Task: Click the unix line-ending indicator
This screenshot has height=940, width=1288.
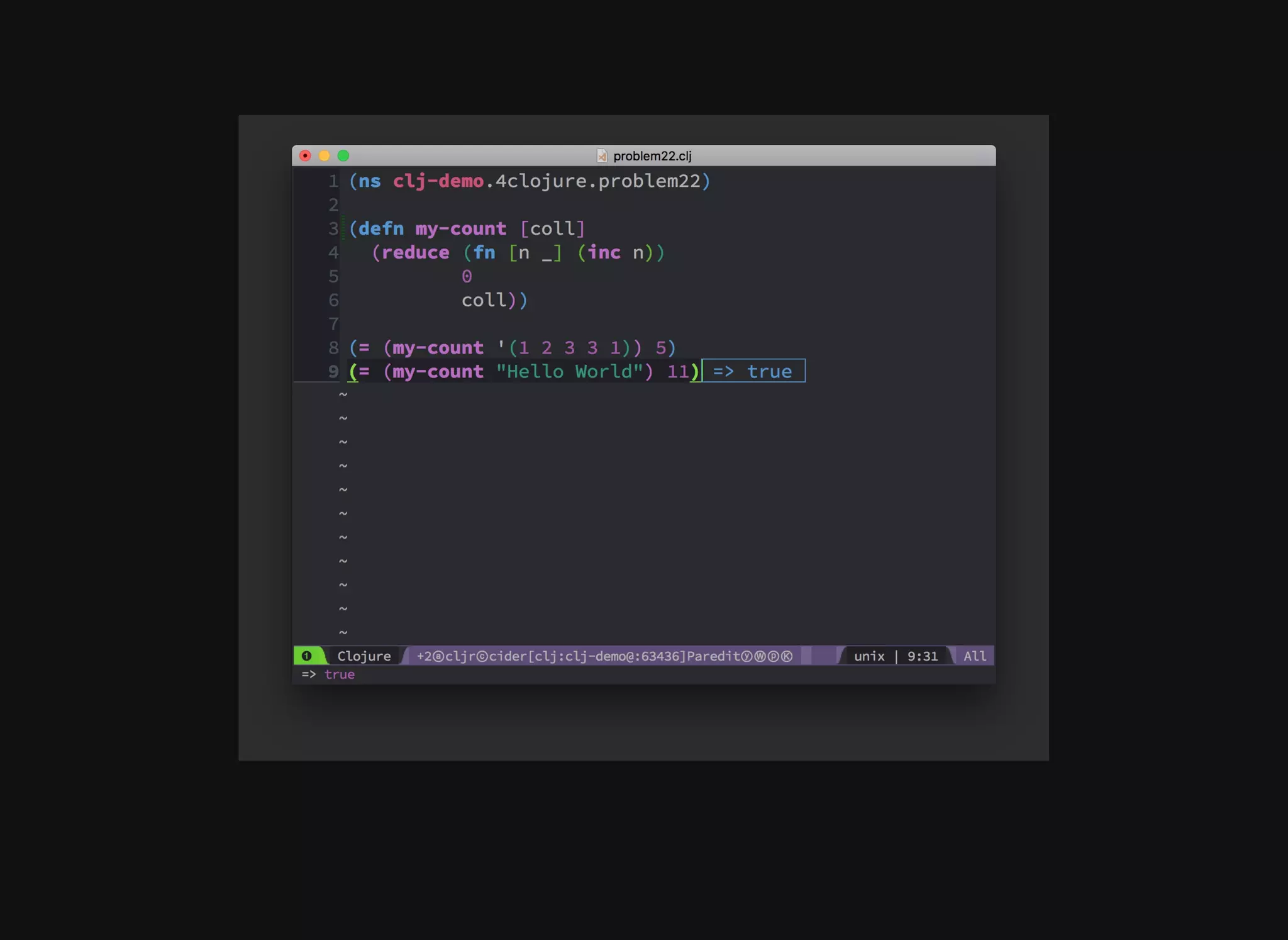Action: coord(869,656)
